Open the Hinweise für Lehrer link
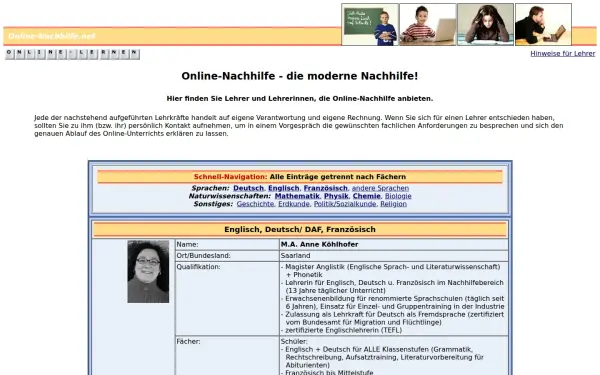The height and width of the screenshot is (375, 600). pos(562,54)
